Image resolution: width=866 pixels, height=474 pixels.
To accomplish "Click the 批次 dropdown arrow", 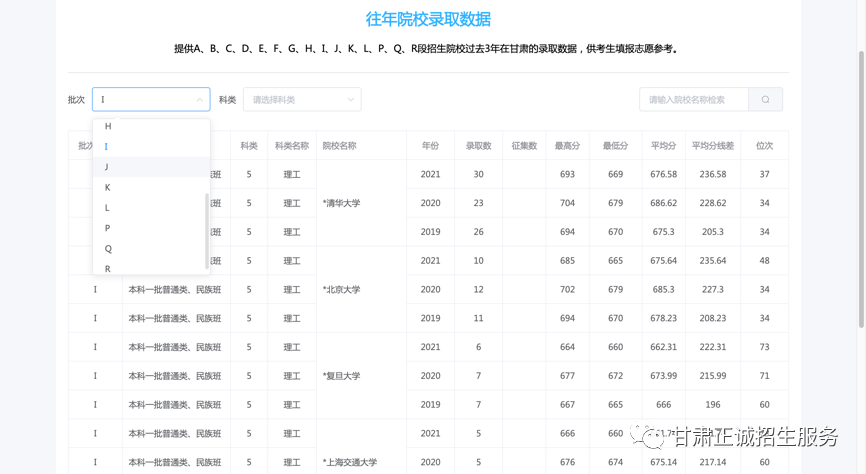I will 200,100.
